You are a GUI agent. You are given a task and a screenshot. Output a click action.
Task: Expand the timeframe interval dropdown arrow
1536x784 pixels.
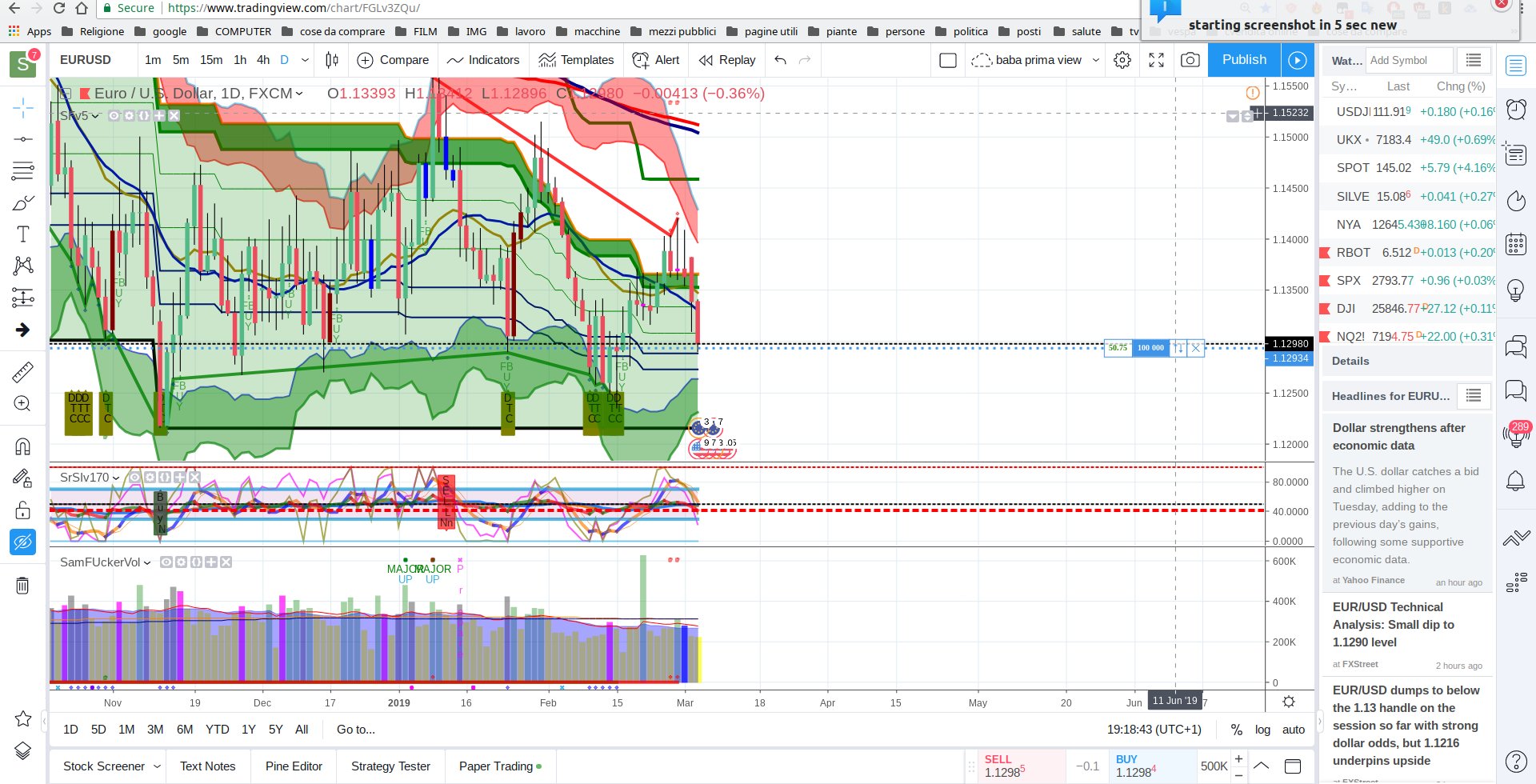click(305, 60)
